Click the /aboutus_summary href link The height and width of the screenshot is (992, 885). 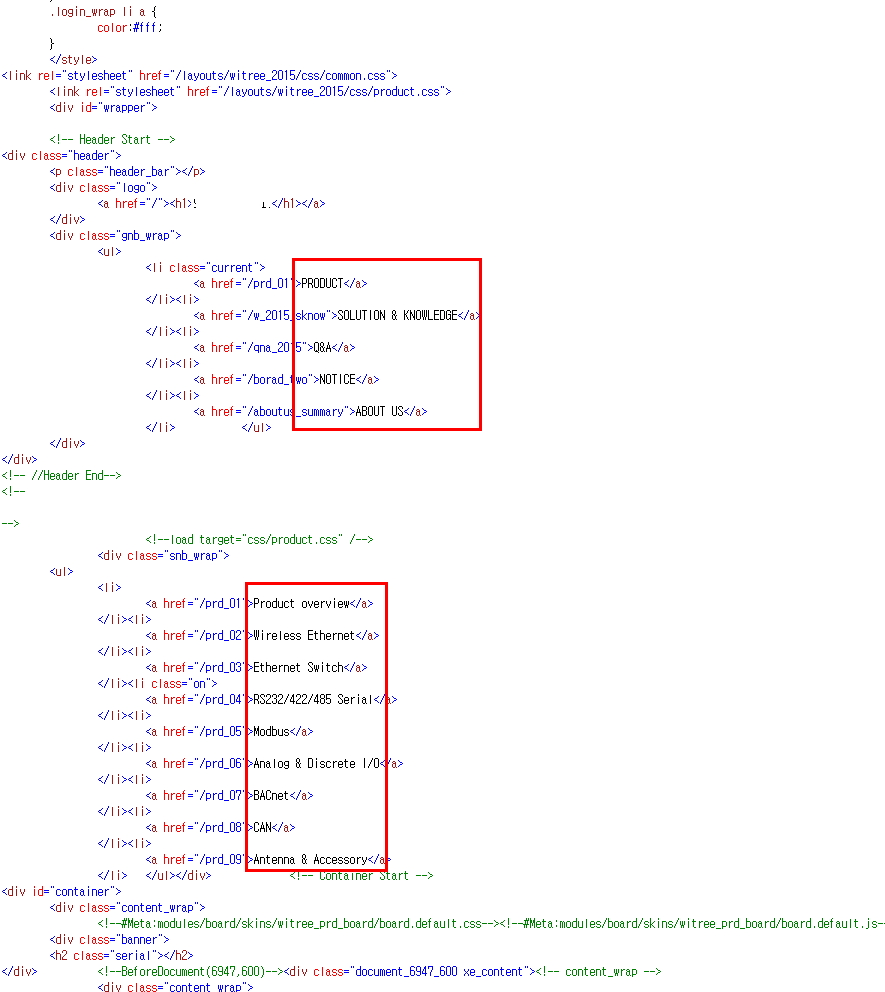[298, 411]
